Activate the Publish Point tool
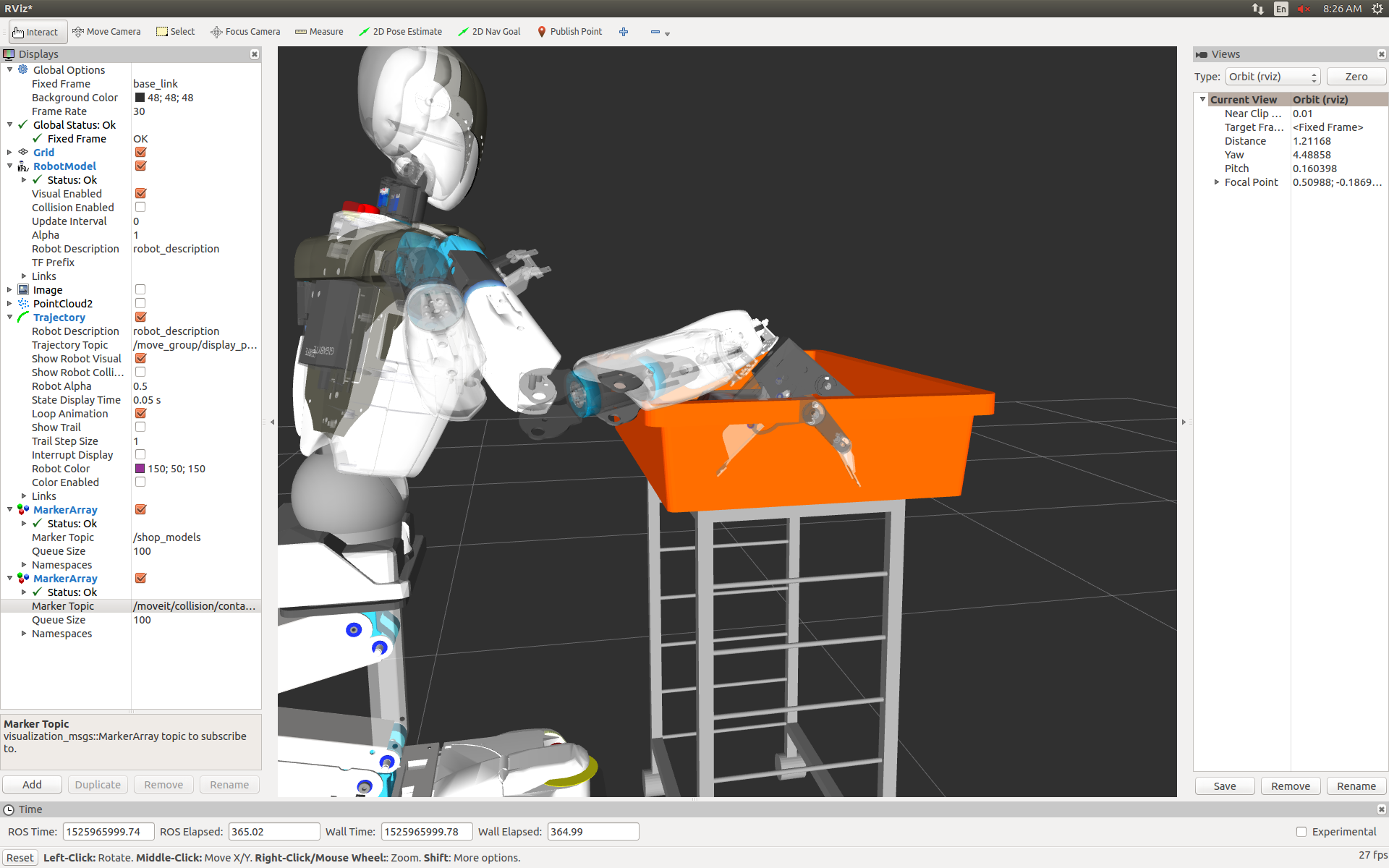 pyautogui.click(x=569, y=32)
